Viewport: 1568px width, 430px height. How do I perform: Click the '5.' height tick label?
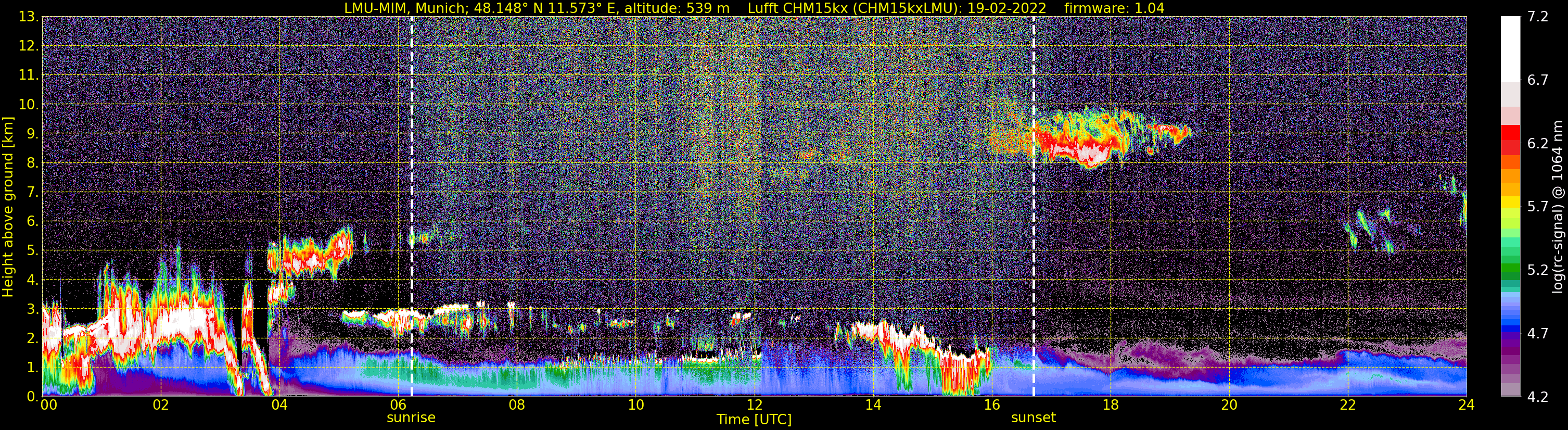coord(32,250)
